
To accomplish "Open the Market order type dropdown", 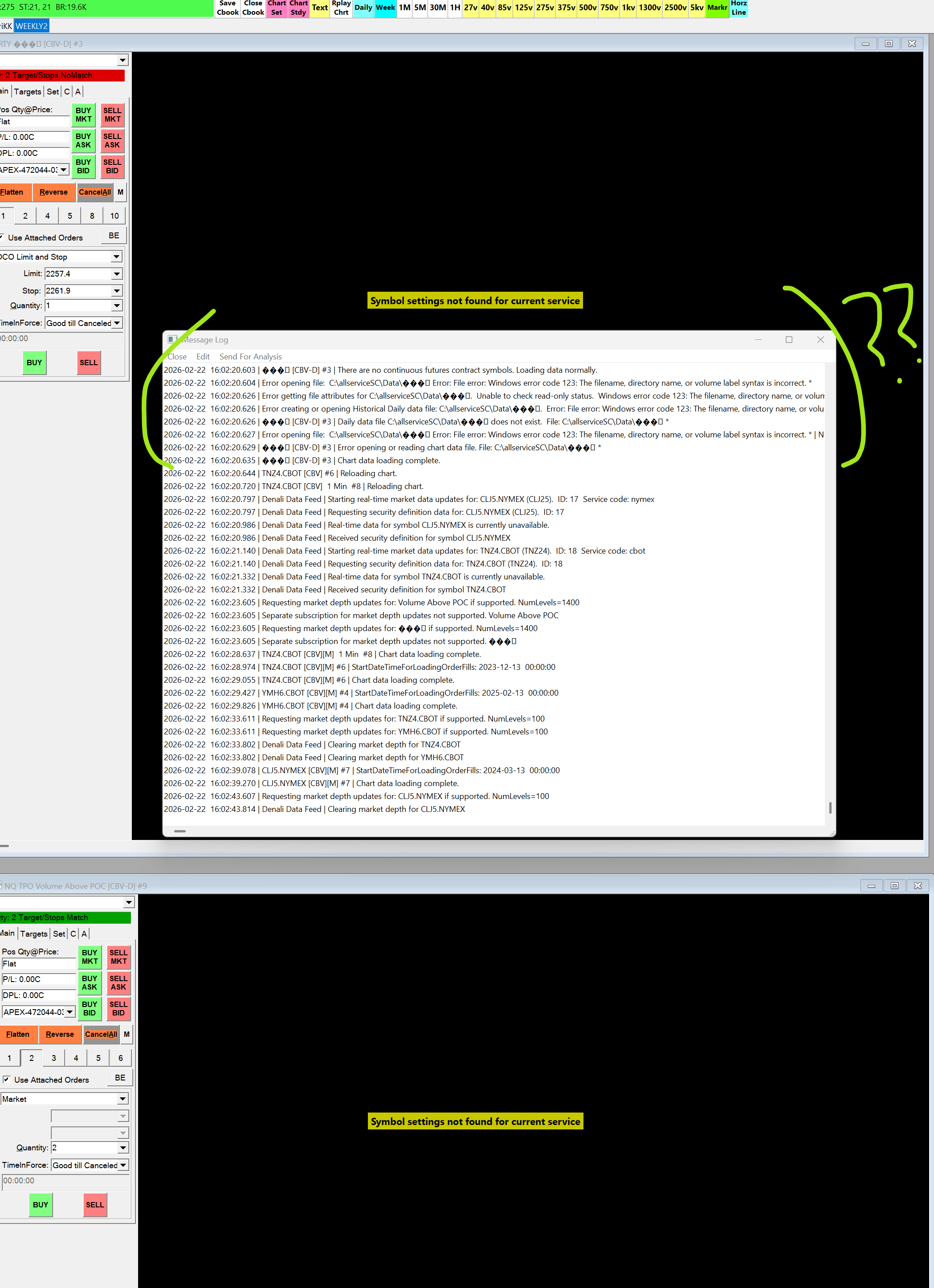I will [x=122, y=1099].
